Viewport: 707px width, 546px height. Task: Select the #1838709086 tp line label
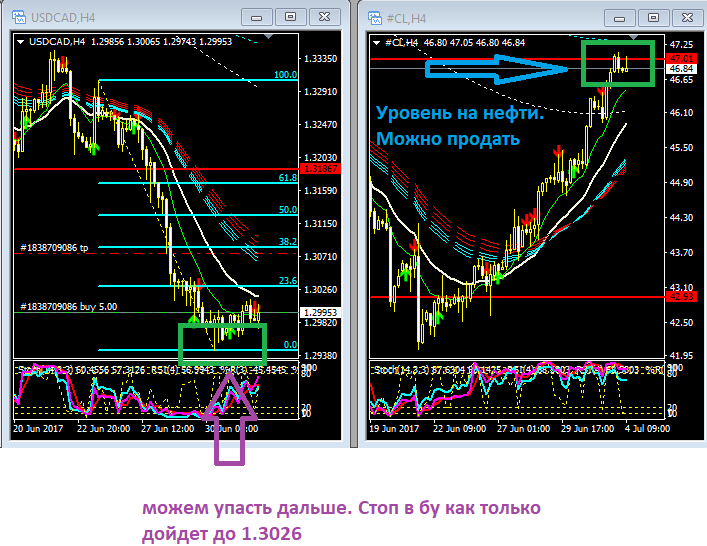[54, 248]
